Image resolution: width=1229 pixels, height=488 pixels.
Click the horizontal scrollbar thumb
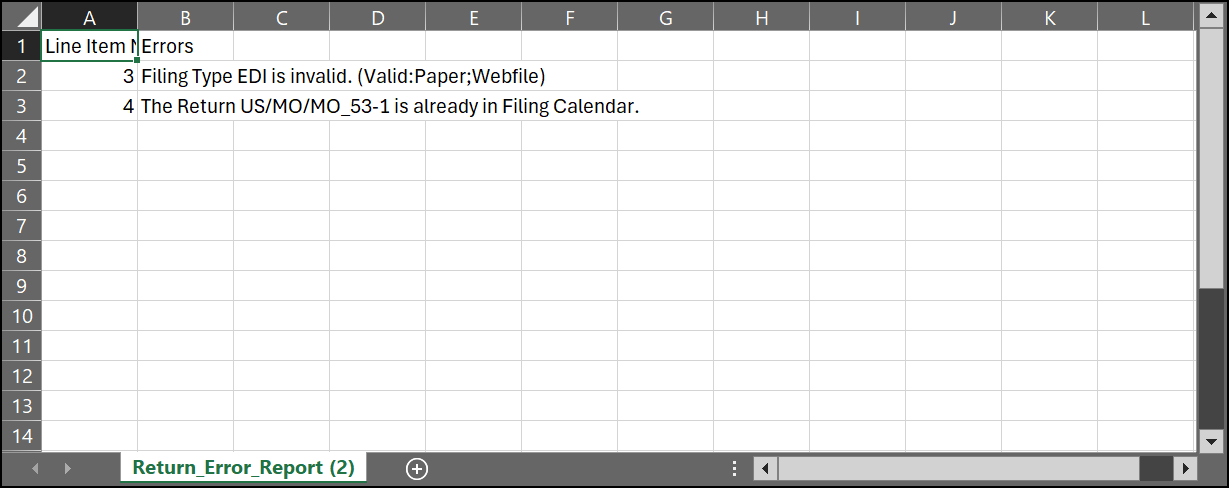(958, 468)
